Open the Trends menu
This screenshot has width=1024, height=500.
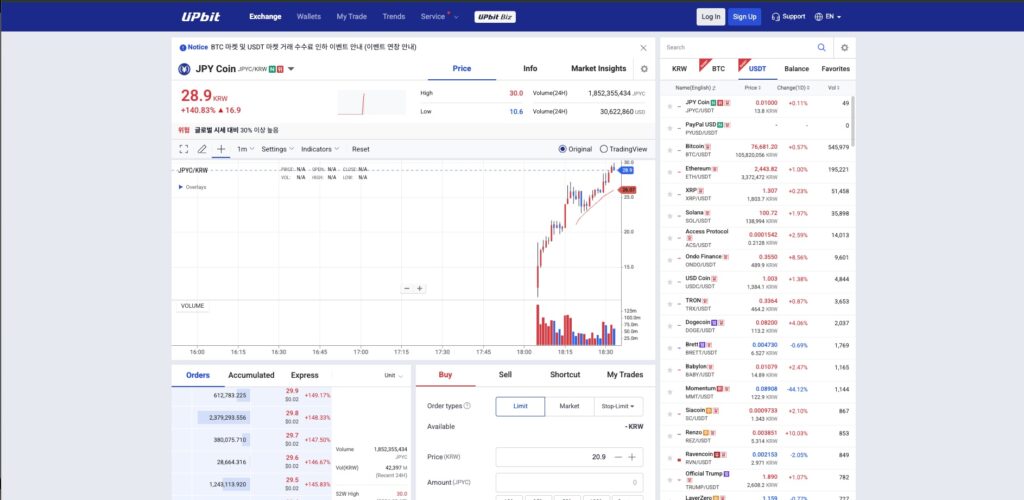point(394,17)
